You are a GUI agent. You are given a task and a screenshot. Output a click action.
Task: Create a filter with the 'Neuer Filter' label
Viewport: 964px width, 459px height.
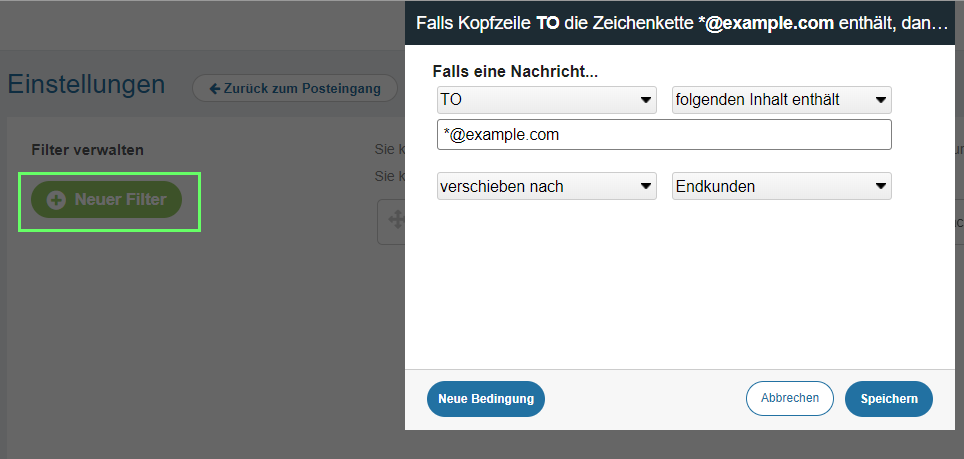(120, 200)
